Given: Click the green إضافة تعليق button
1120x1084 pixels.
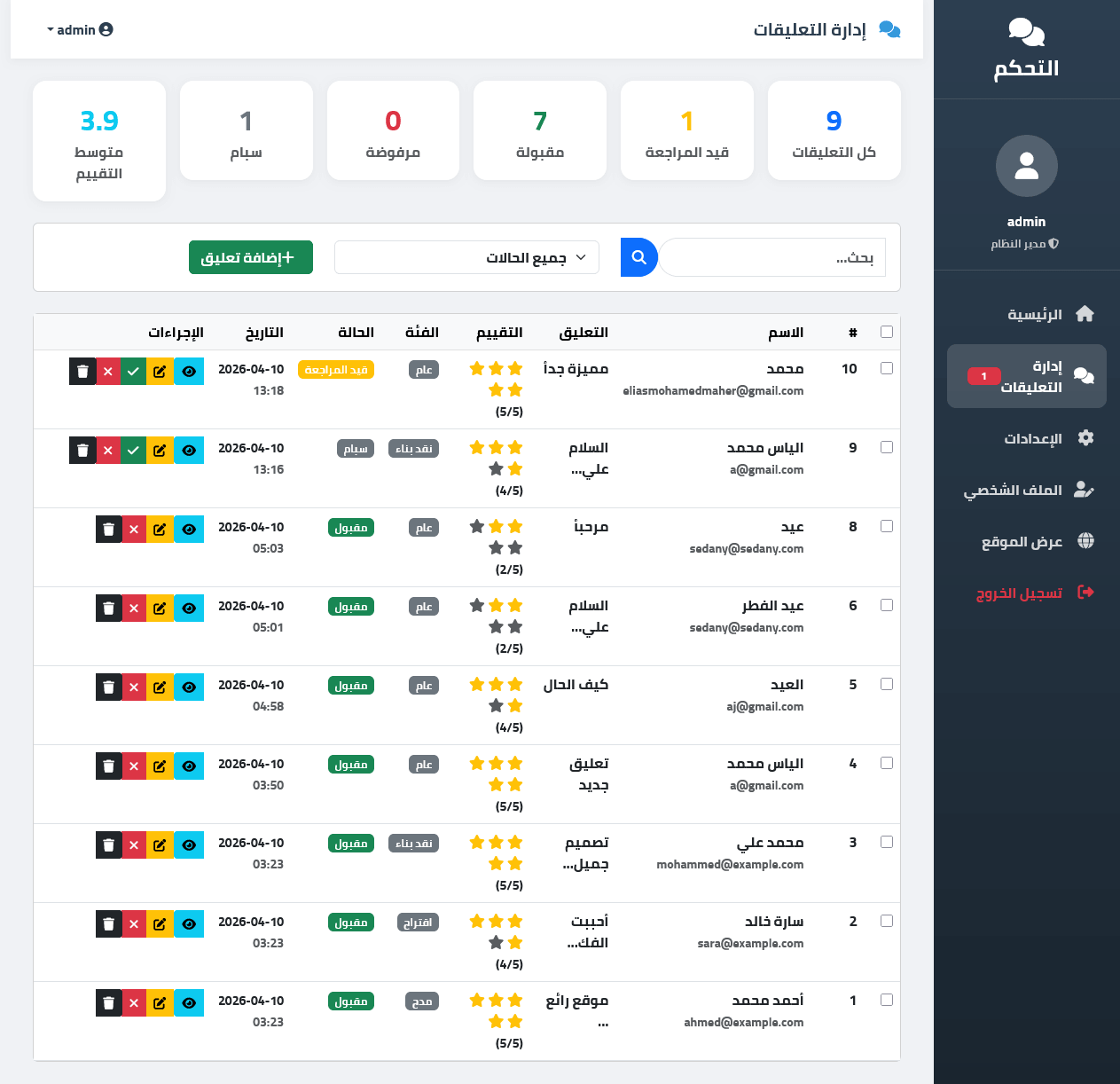Looking at the screenshot, I should [x=250, y=257].
